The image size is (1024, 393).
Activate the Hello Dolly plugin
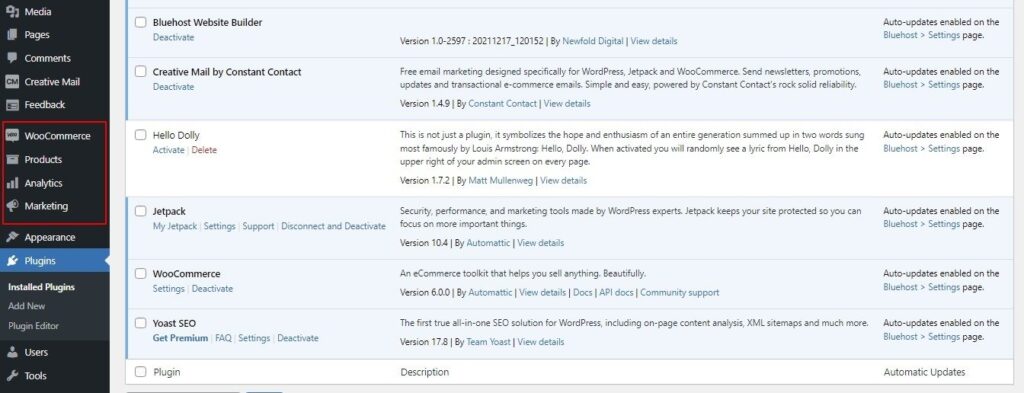[x=169, y=150]
